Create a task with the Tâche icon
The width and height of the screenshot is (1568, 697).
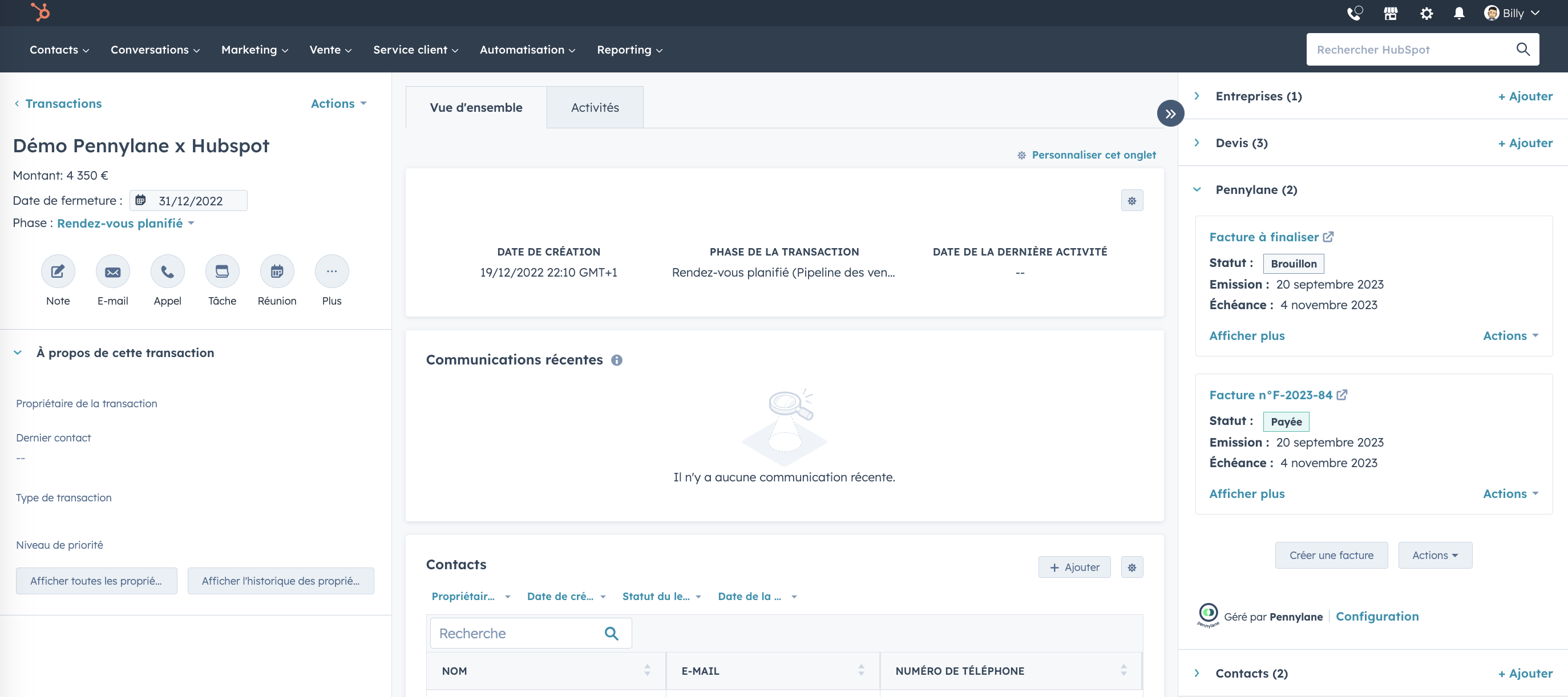(222, 271)
